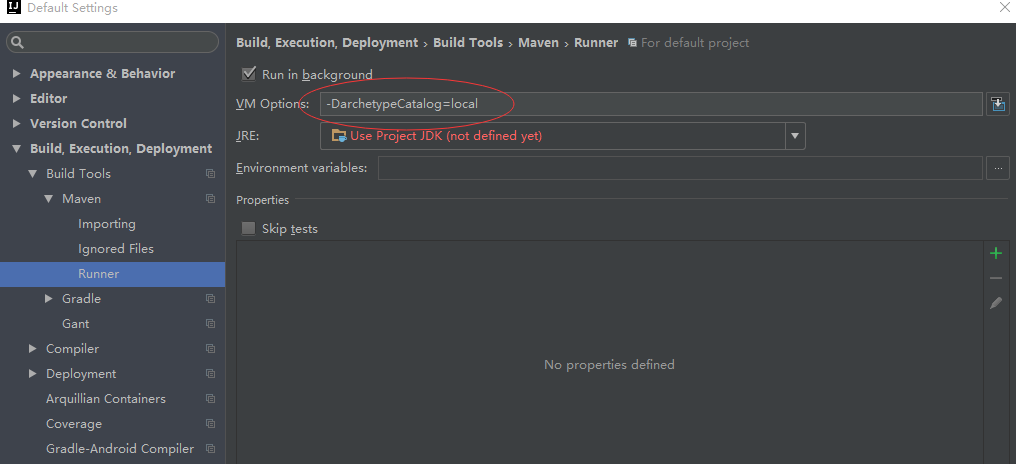Click the project-level icon beside Gradle-Android Compiler
This screenshot has height=464, width=1016.
(210, 448)
